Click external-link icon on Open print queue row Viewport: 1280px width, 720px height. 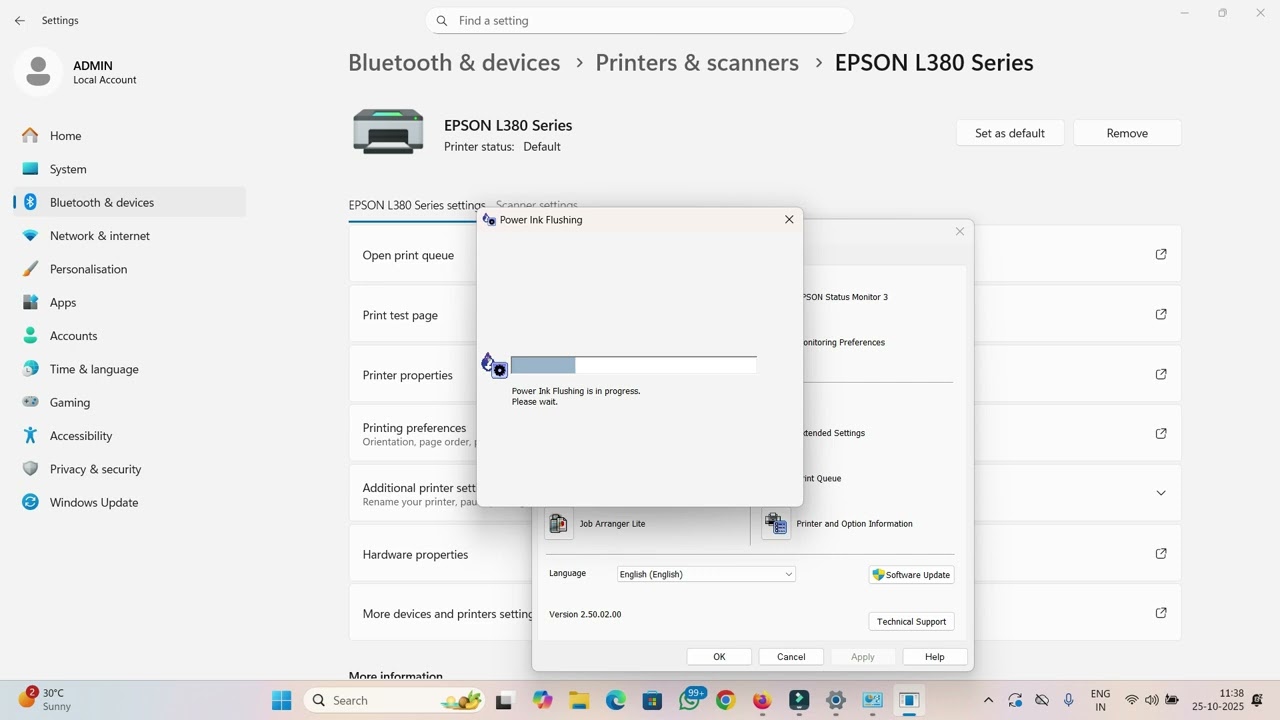pyautogui.click(x=1161, y=254)
